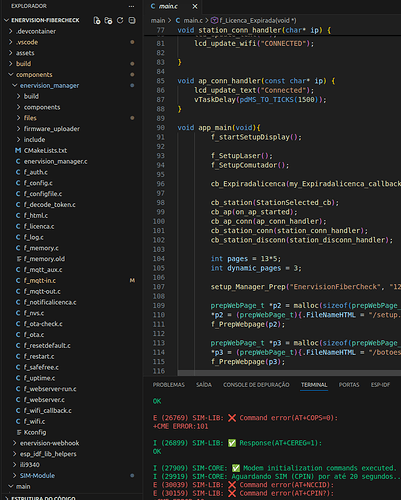Viewport: 401px width, 500px height.
Task: Collapse all folders in explorer
Action: tap(132, 20)
